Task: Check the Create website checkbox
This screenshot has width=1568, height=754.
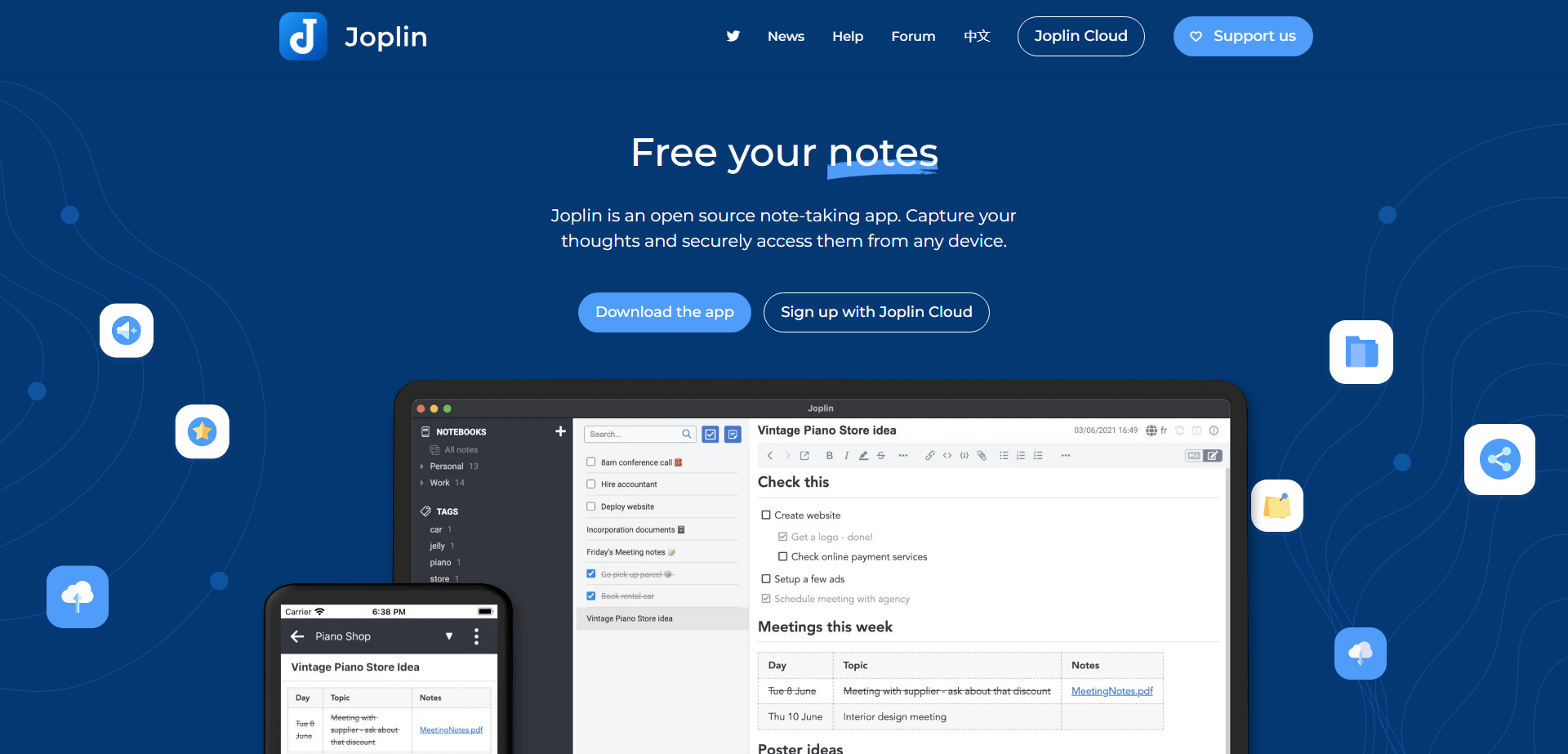Action: tap(766, 515)
